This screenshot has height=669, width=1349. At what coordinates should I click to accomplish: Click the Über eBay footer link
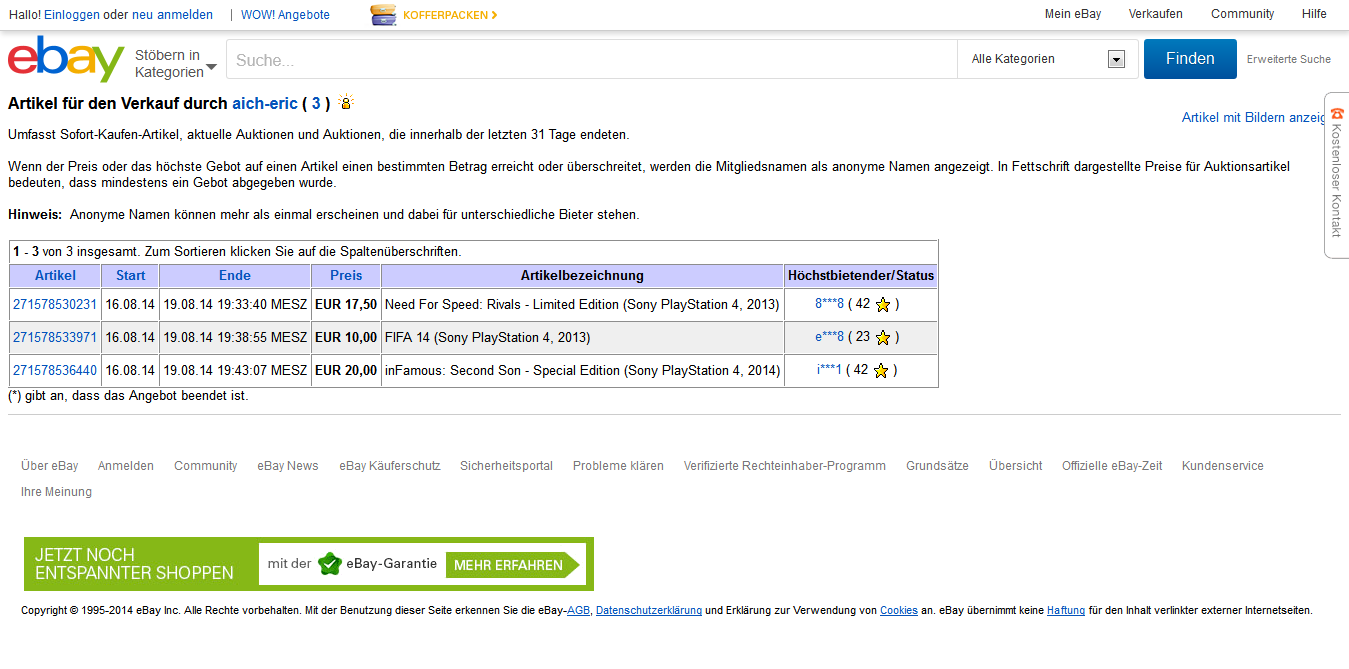(50, 466)
